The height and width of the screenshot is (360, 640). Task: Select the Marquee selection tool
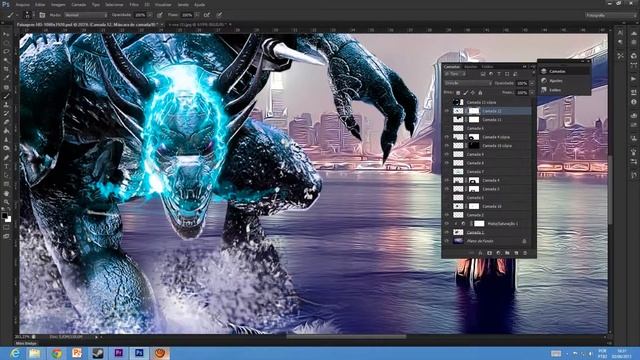(6, 43)
